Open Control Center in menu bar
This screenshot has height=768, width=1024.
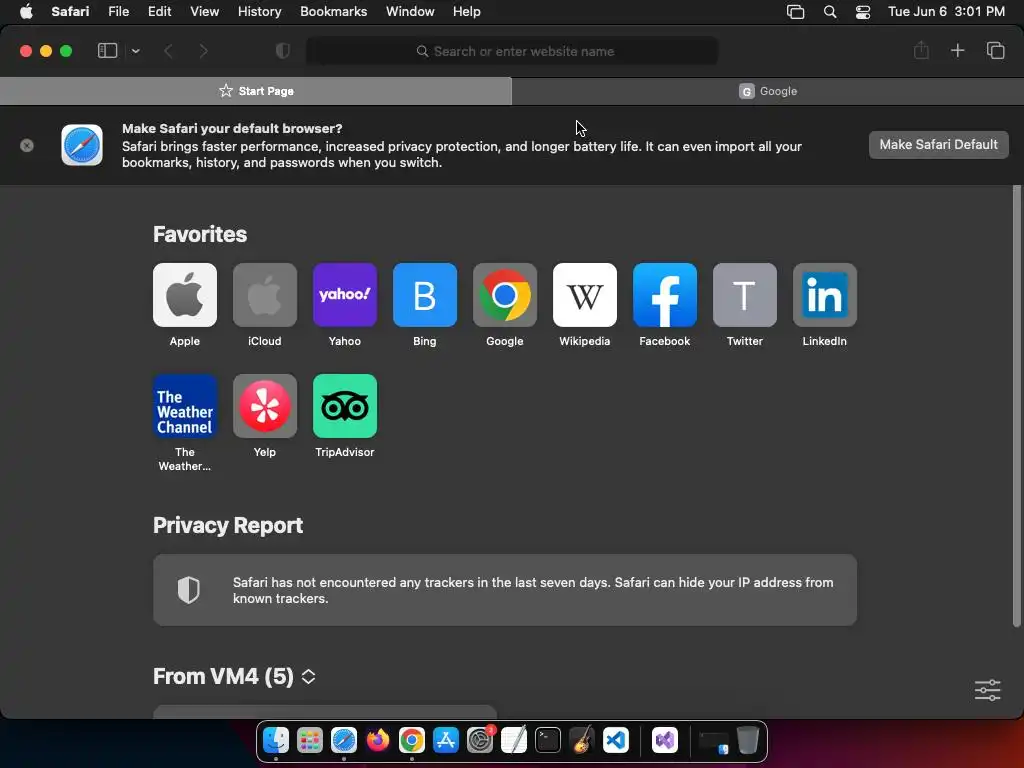tap(863, 12)
